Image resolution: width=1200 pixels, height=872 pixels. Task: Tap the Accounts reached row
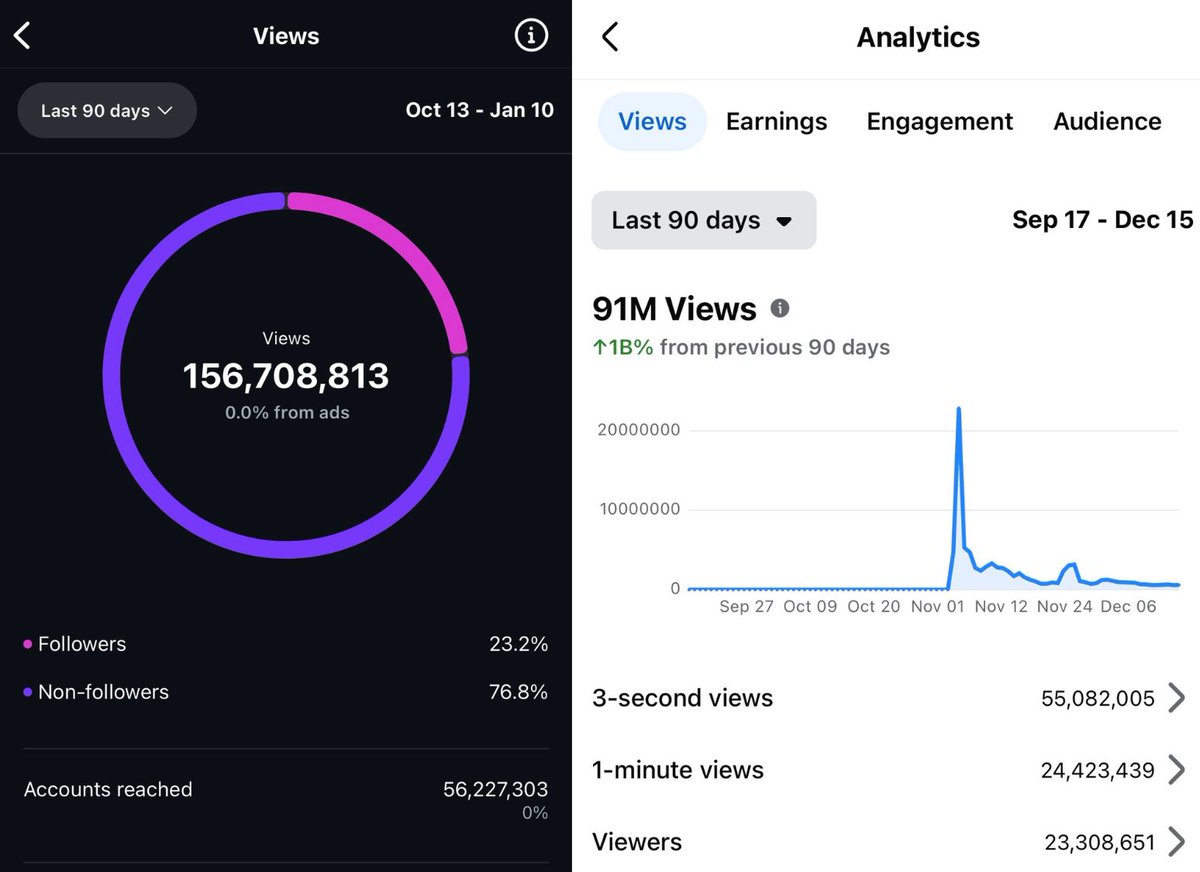tap(286, 800)
